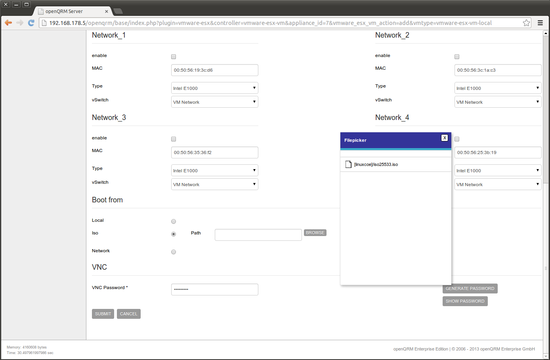Reload the page with refresh icon
The height and width of the screenshot is (360, 550).
point(31,23)
